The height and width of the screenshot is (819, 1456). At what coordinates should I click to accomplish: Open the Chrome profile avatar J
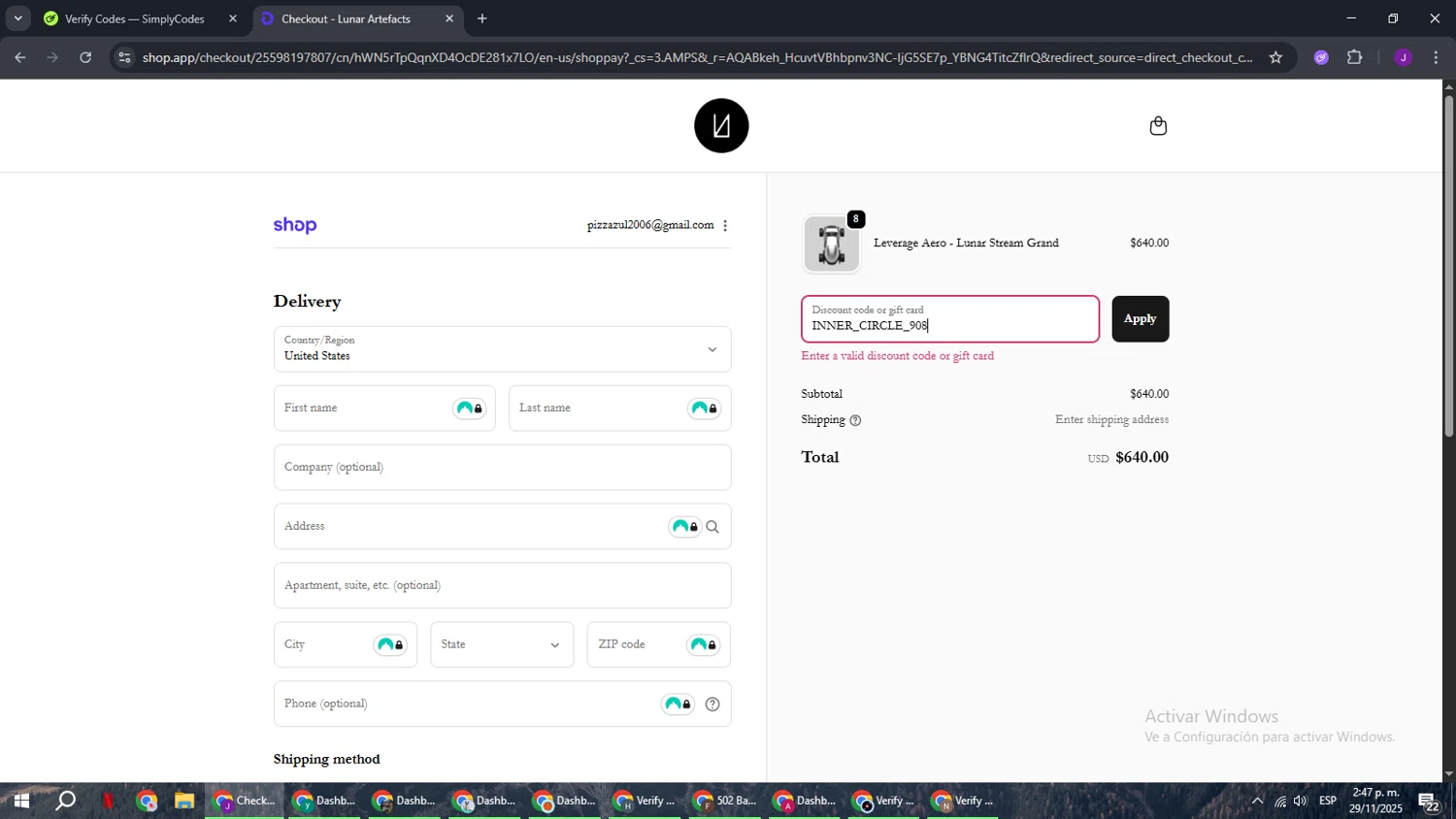click(1403, 57)
